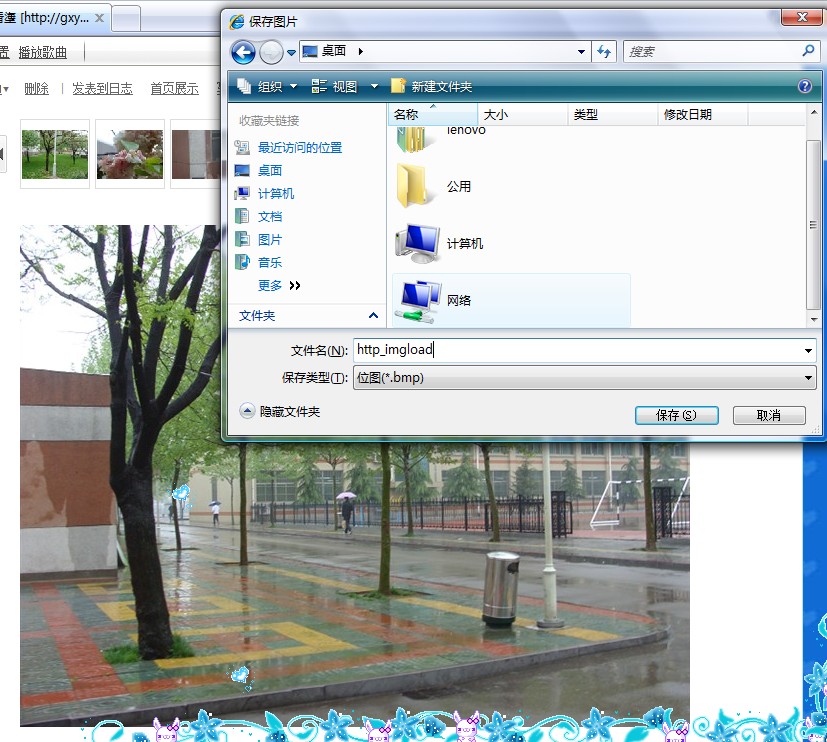Select the green park thumbnail
The height and width of the screenshot is (742, 827).
tap(55, 154)
